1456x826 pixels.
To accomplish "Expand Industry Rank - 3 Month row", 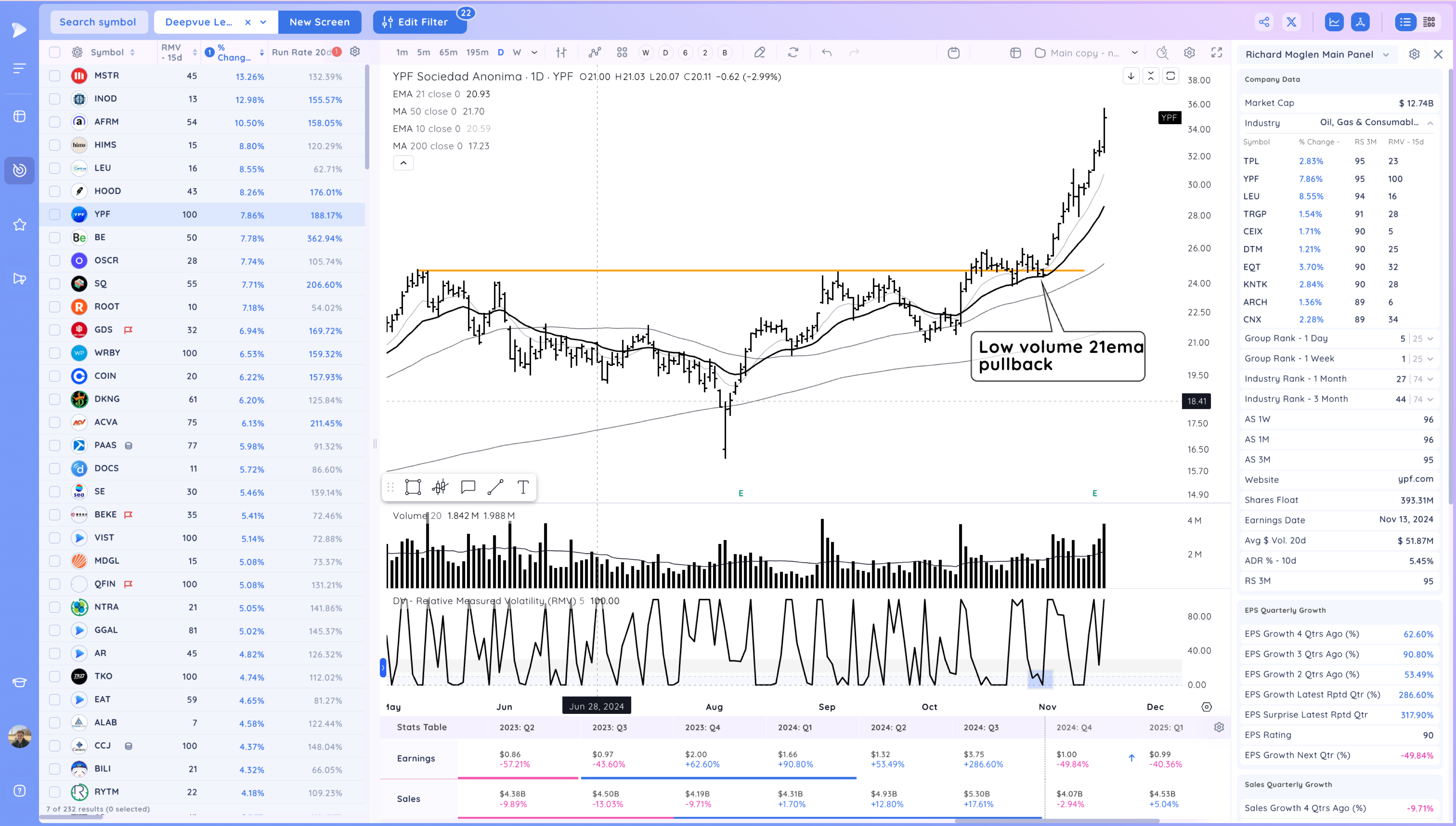I will [x=1430, y=400].
